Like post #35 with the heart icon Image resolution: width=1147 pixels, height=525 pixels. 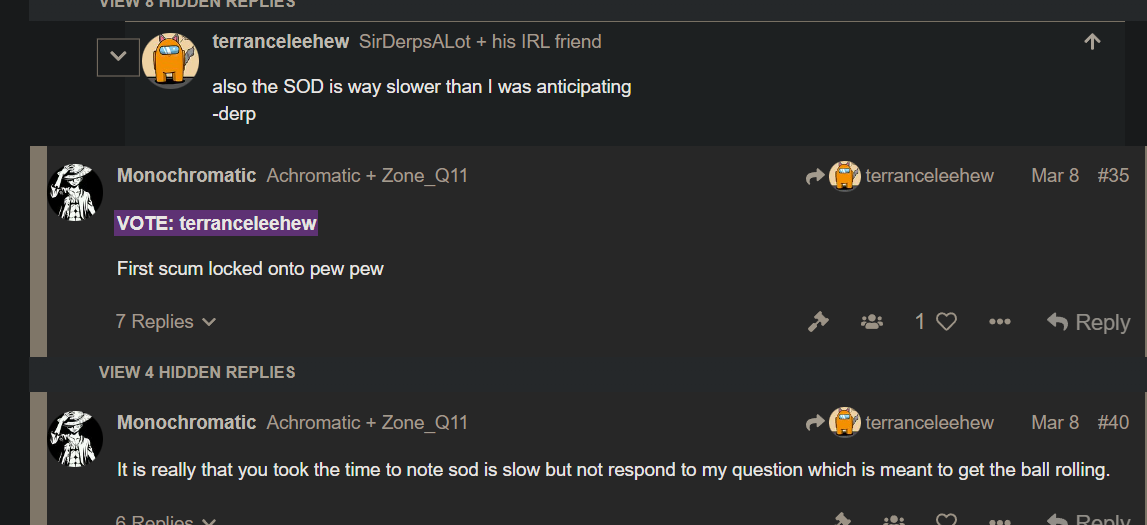[x=947, y=322]
